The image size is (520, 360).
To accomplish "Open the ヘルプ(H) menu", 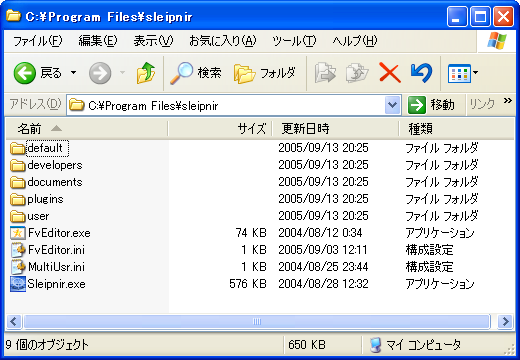I will [355, 41].
